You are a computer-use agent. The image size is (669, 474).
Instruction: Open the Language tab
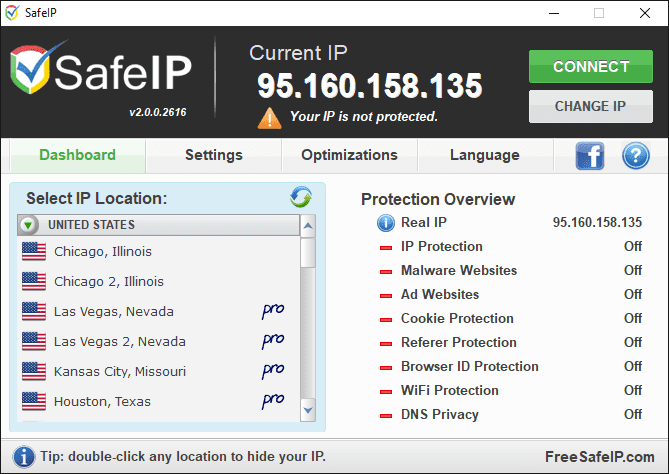(x=485, y=155)
